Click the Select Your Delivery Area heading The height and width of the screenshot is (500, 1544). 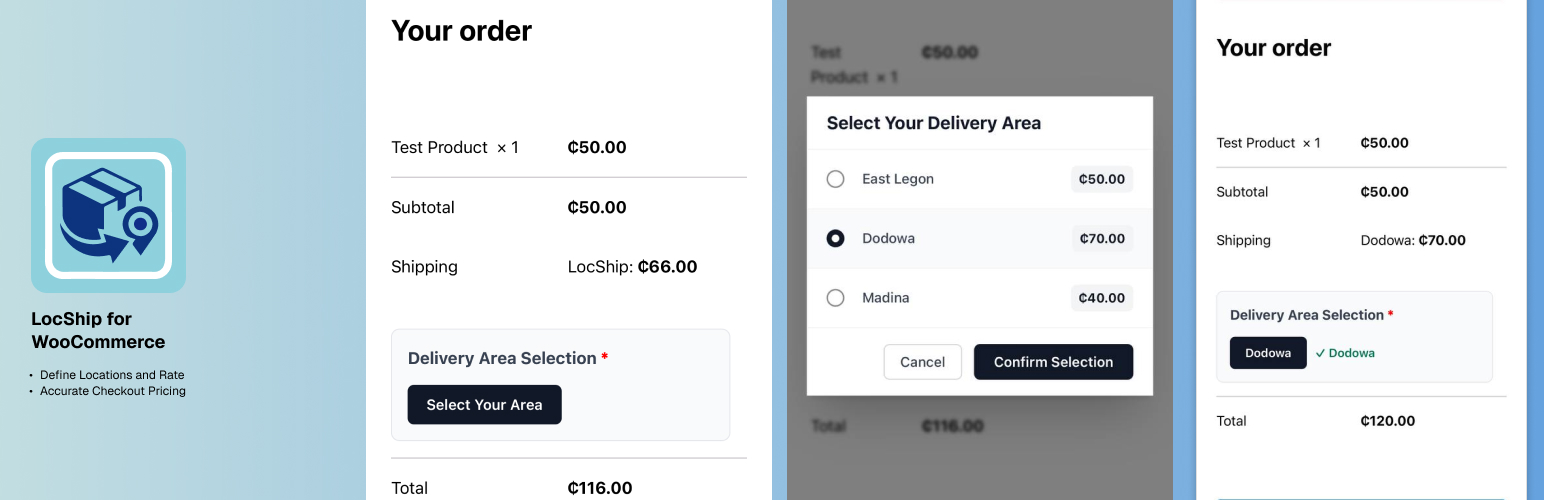pos(933,123)
